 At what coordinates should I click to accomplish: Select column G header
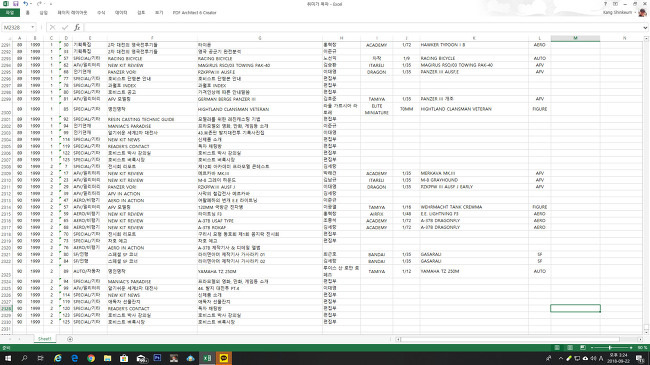(260, 38)
